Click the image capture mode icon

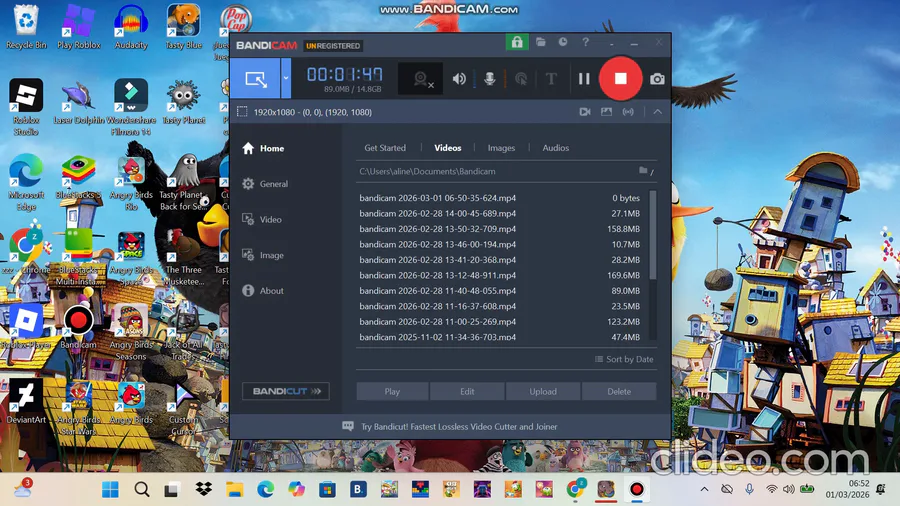coord(606,112)
